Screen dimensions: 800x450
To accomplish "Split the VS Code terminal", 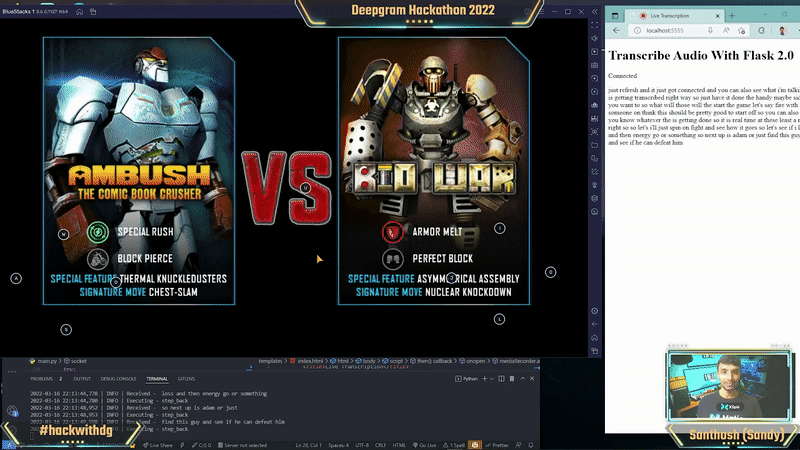I will (502, 379).
